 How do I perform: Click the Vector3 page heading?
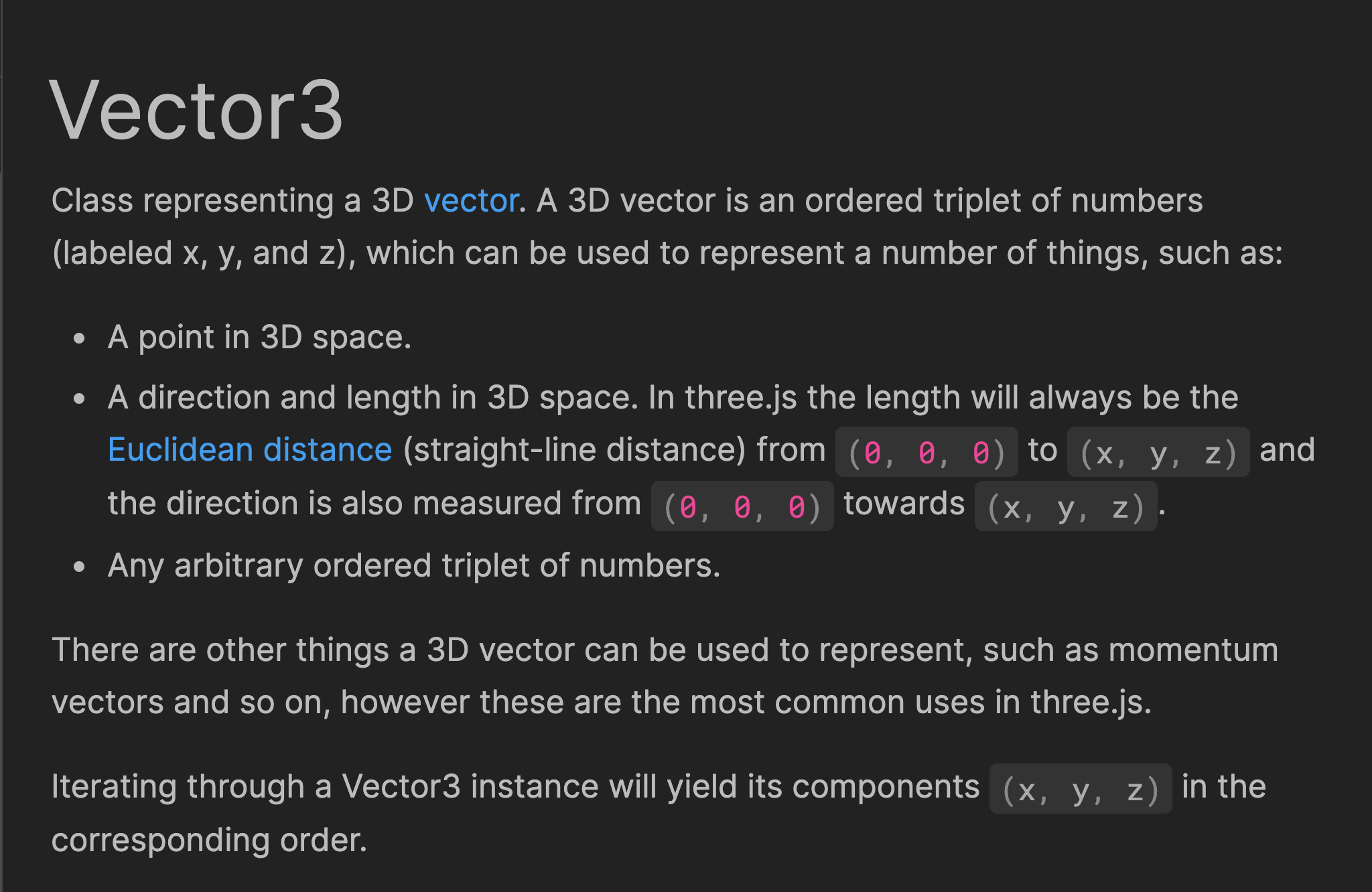(196, 110)
